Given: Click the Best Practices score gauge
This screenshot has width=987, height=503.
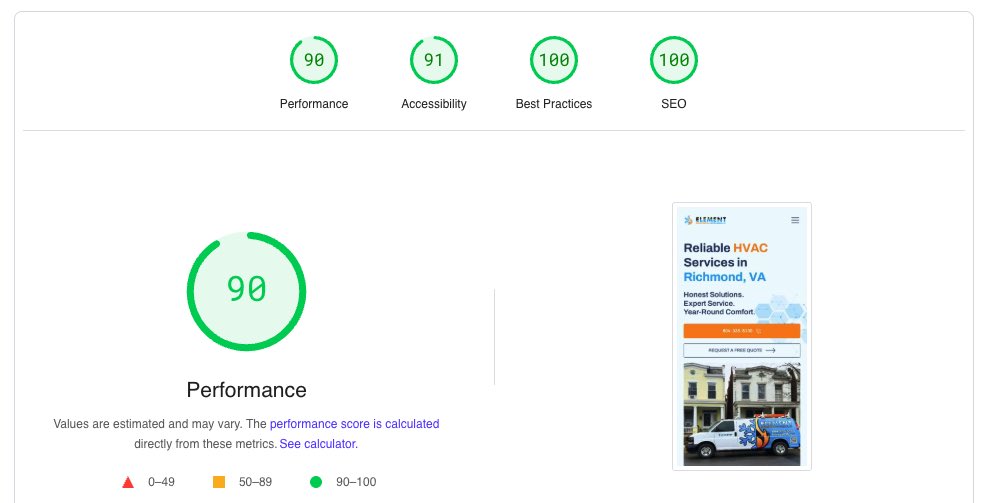Looking at the screenshot, I should coord(554,60).
